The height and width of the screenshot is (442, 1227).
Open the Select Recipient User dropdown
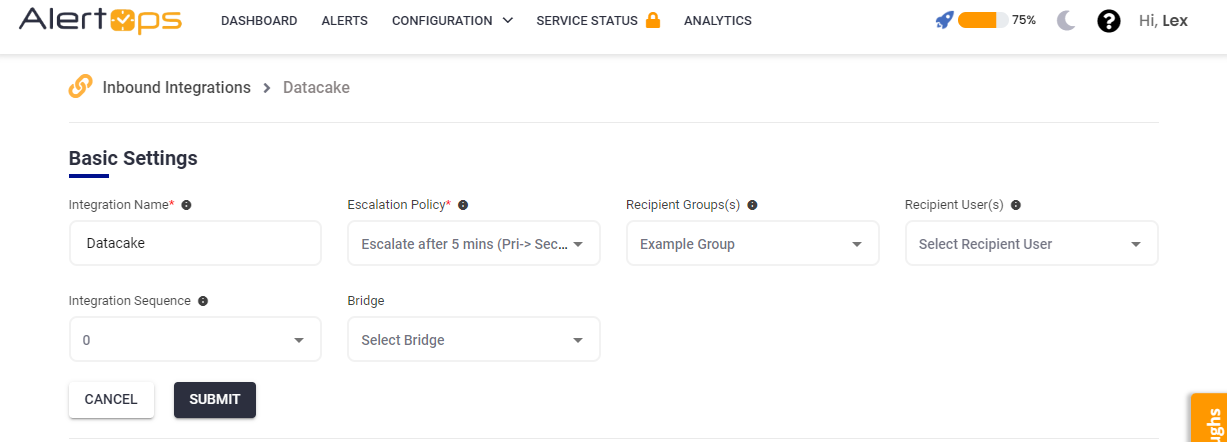pyautogui.click(x=1031, y=244)
